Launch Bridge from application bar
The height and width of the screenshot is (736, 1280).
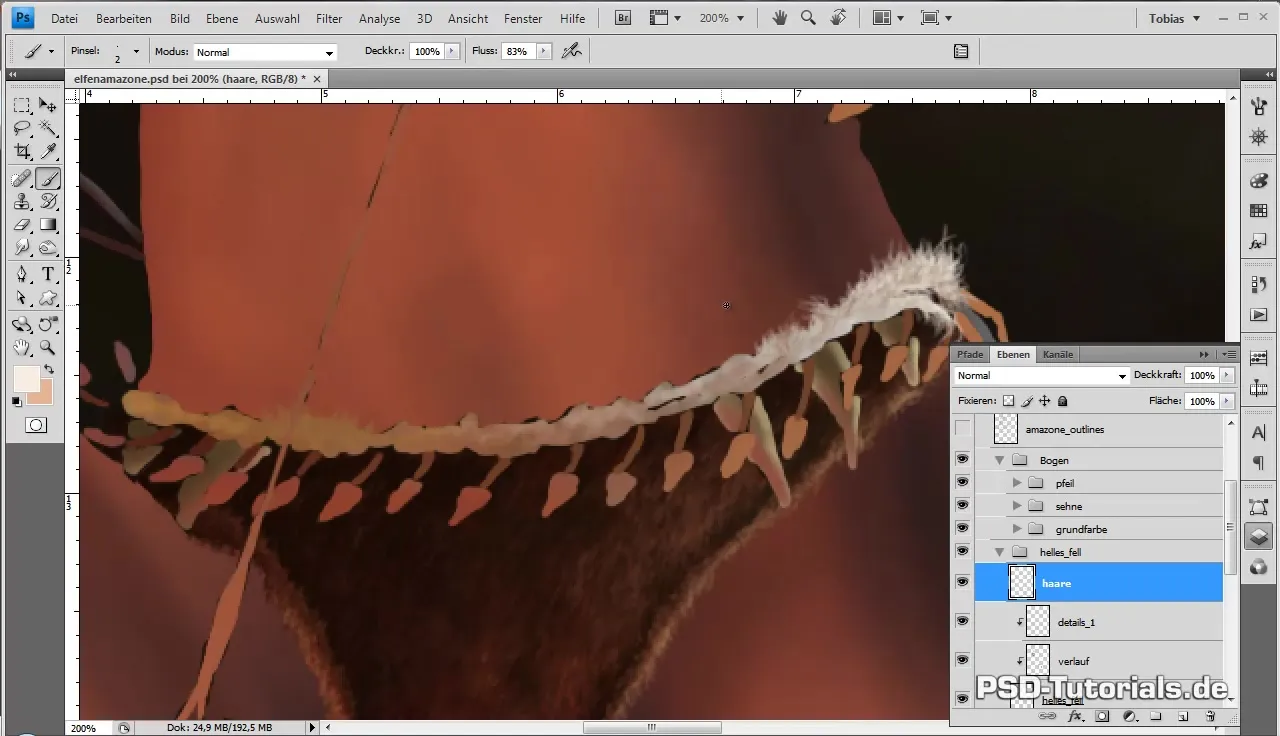[x=622, y=18]
